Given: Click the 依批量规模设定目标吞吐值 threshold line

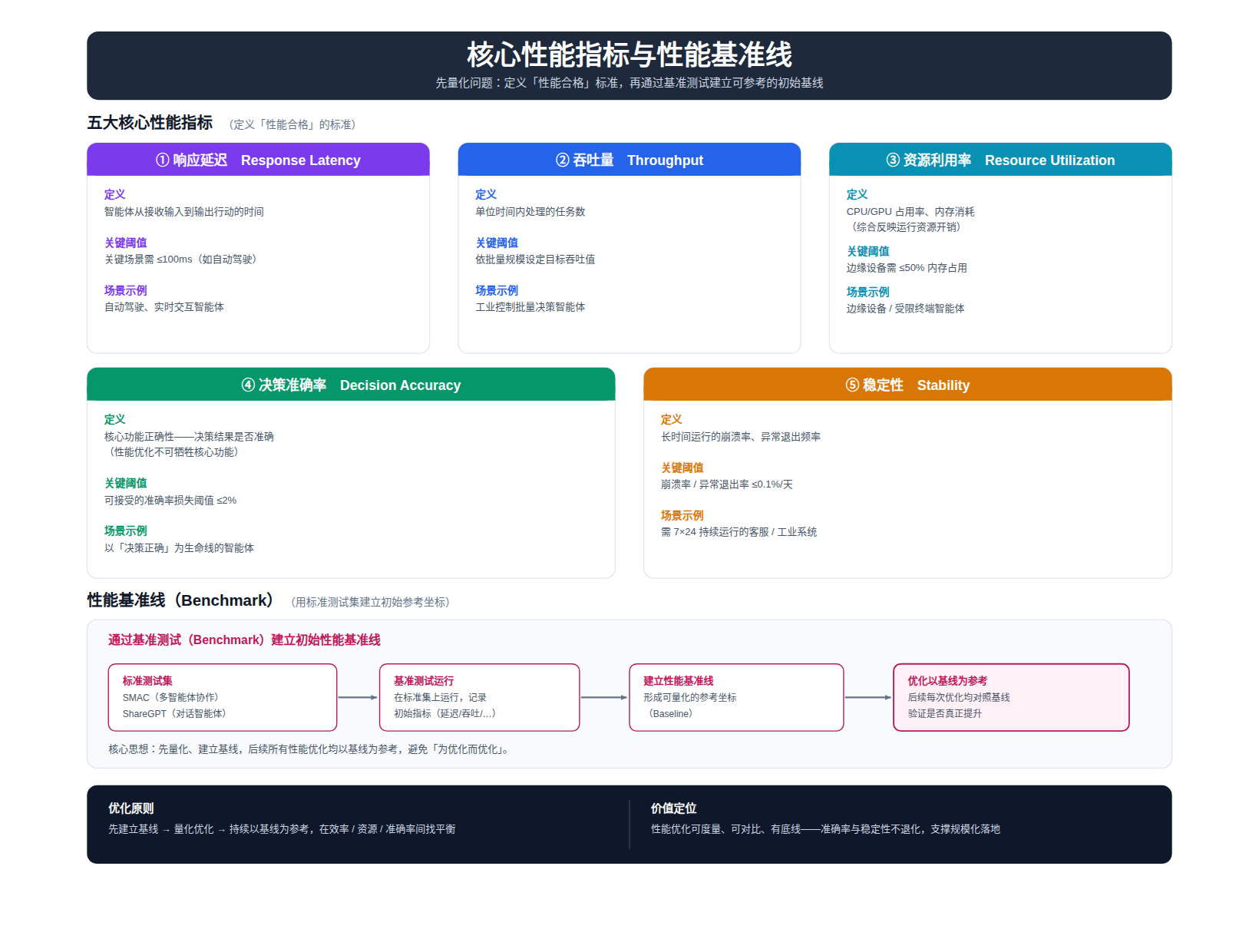Looking at the screenshot, I should point(535,259).
